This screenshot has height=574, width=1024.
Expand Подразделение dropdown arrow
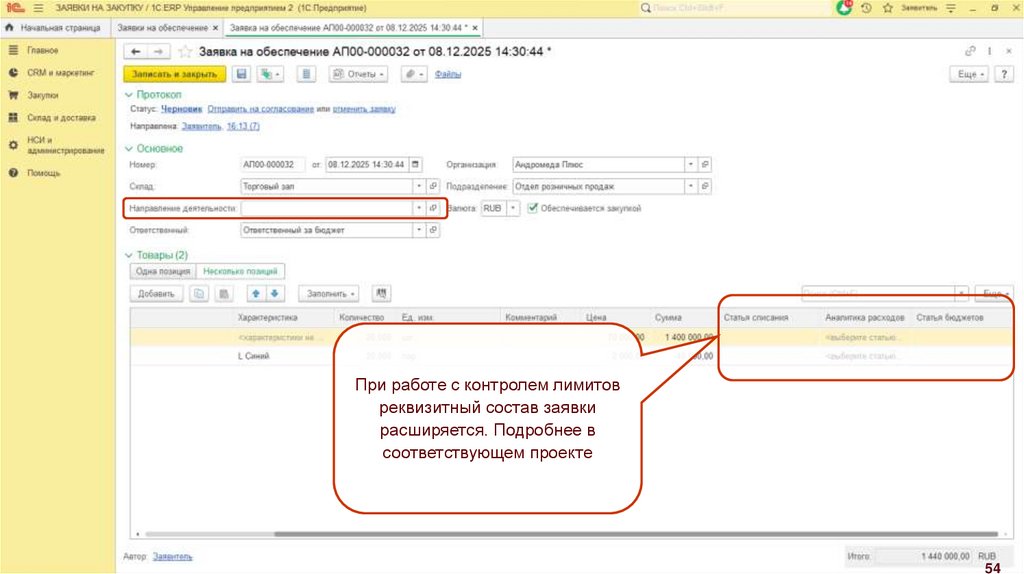point(690,186)
